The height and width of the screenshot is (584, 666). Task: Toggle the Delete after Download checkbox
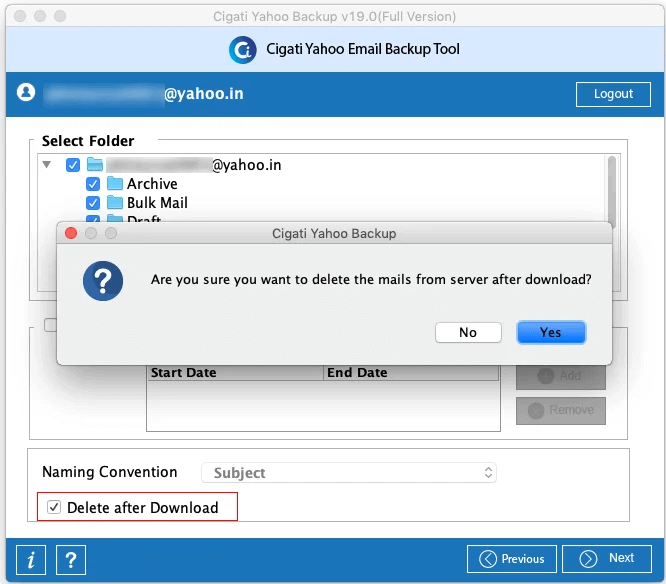[x=54, y=507]
